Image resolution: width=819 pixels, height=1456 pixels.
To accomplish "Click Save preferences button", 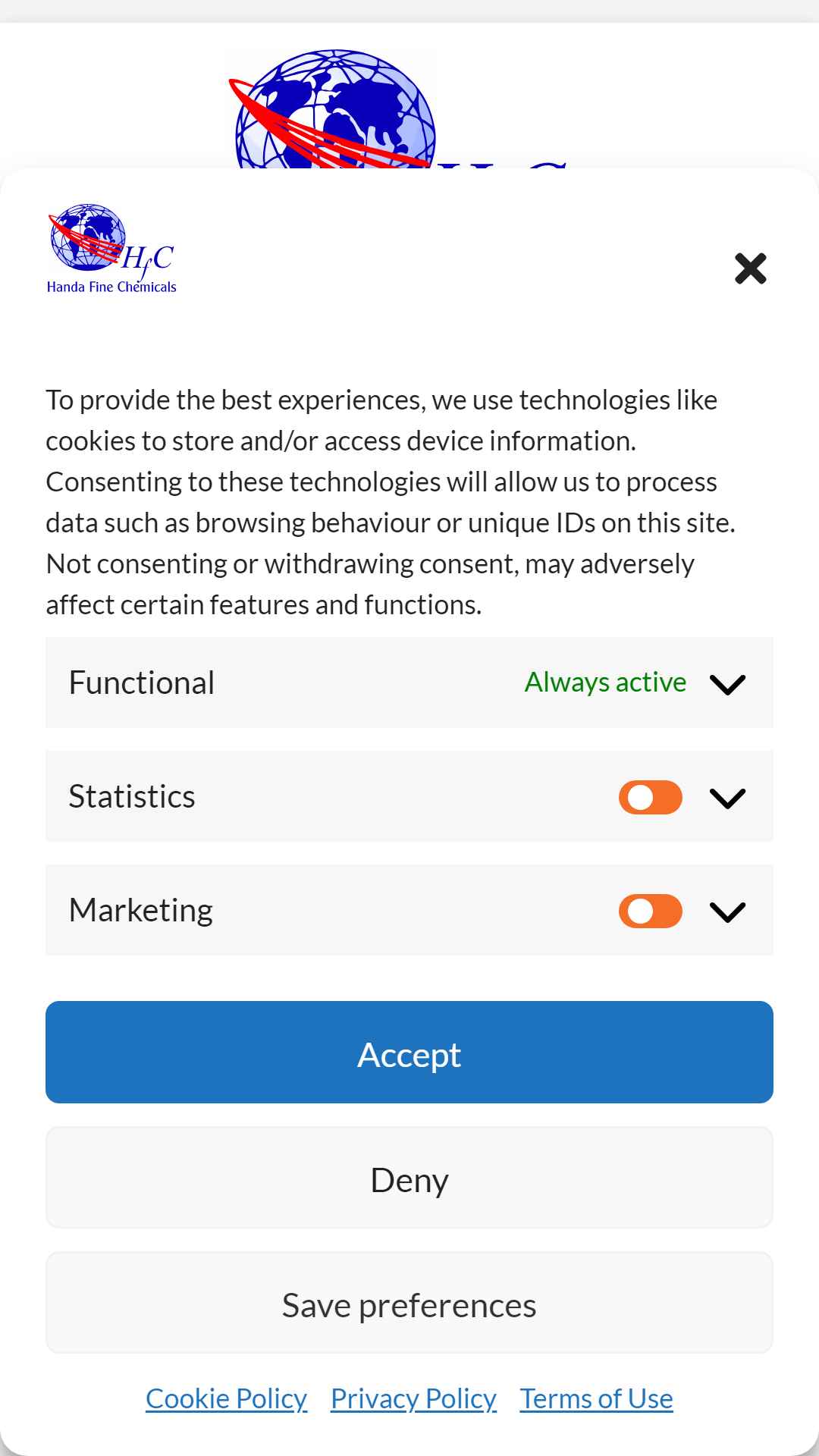I will pos(409,1303).
